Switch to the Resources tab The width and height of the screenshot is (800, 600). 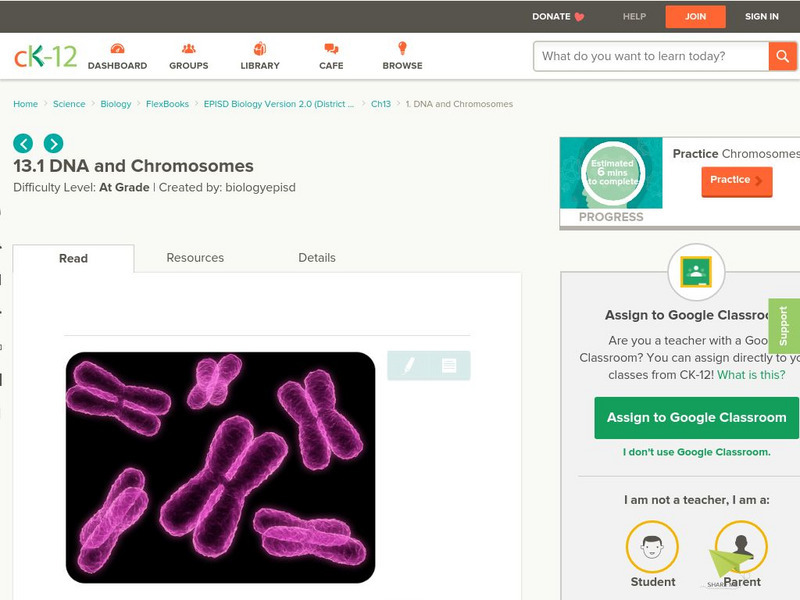pyautogui.click(x=195, y=257)
